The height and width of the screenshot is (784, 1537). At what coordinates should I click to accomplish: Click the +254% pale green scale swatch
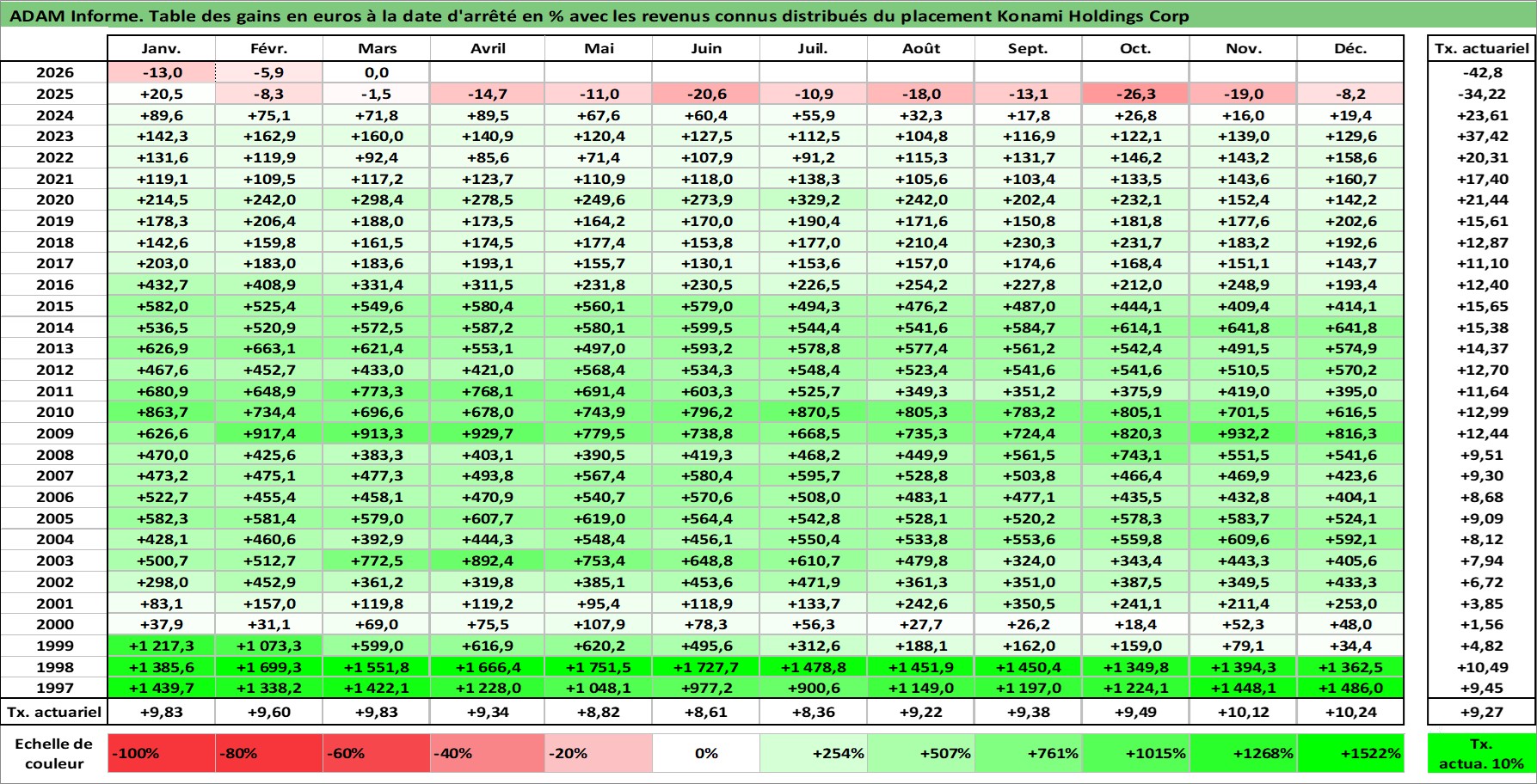(x=814, y=753)
